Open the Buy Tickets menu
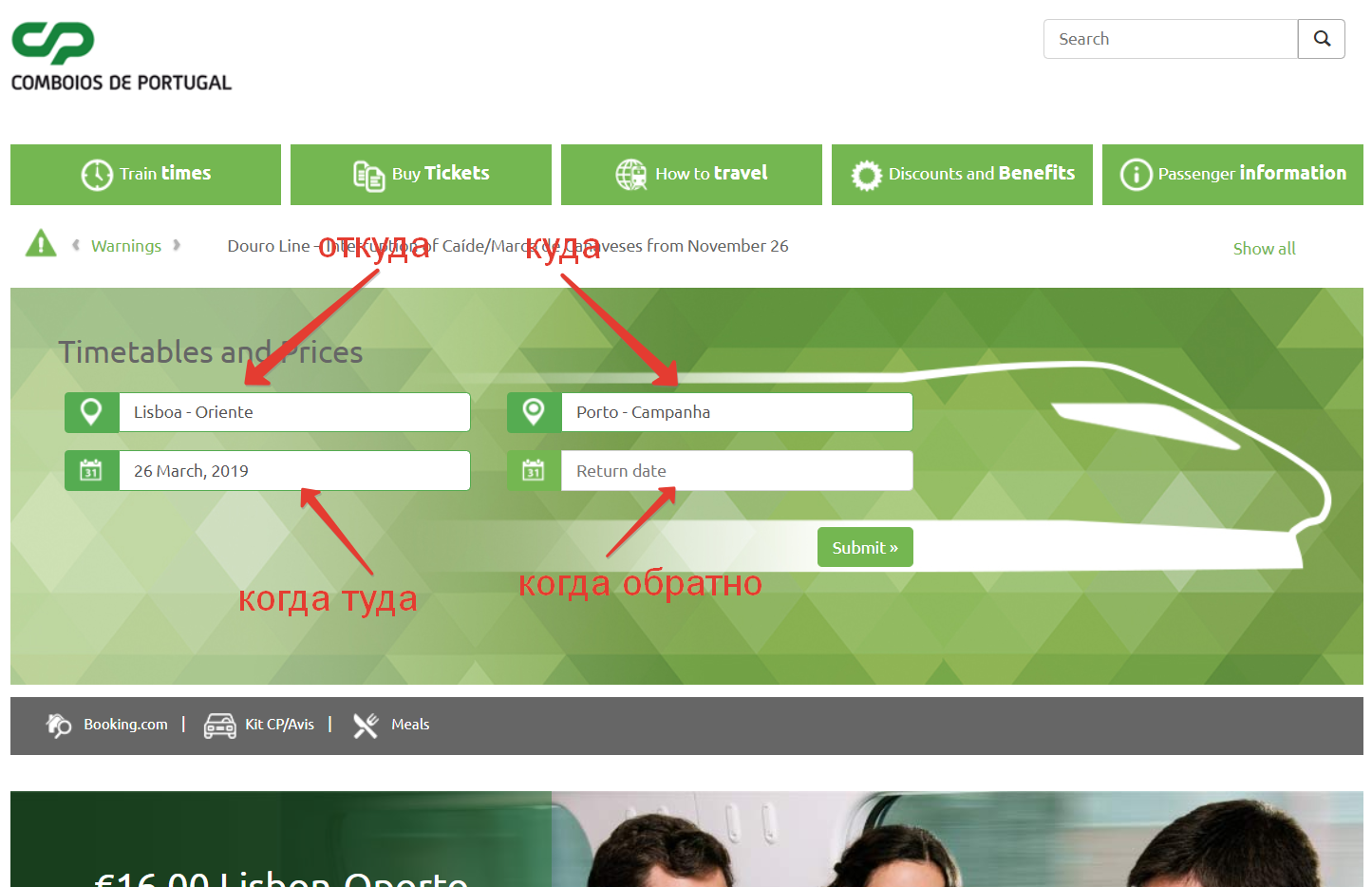Viewport: 1372px width, 887px height. coord(421,175)
